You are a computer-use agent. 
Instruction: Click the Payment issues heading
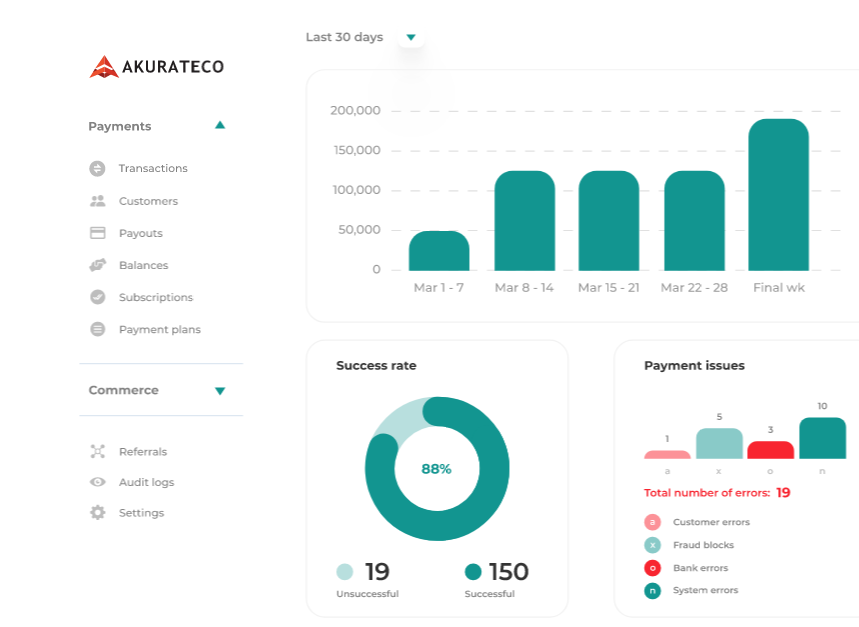click(694, 366)
